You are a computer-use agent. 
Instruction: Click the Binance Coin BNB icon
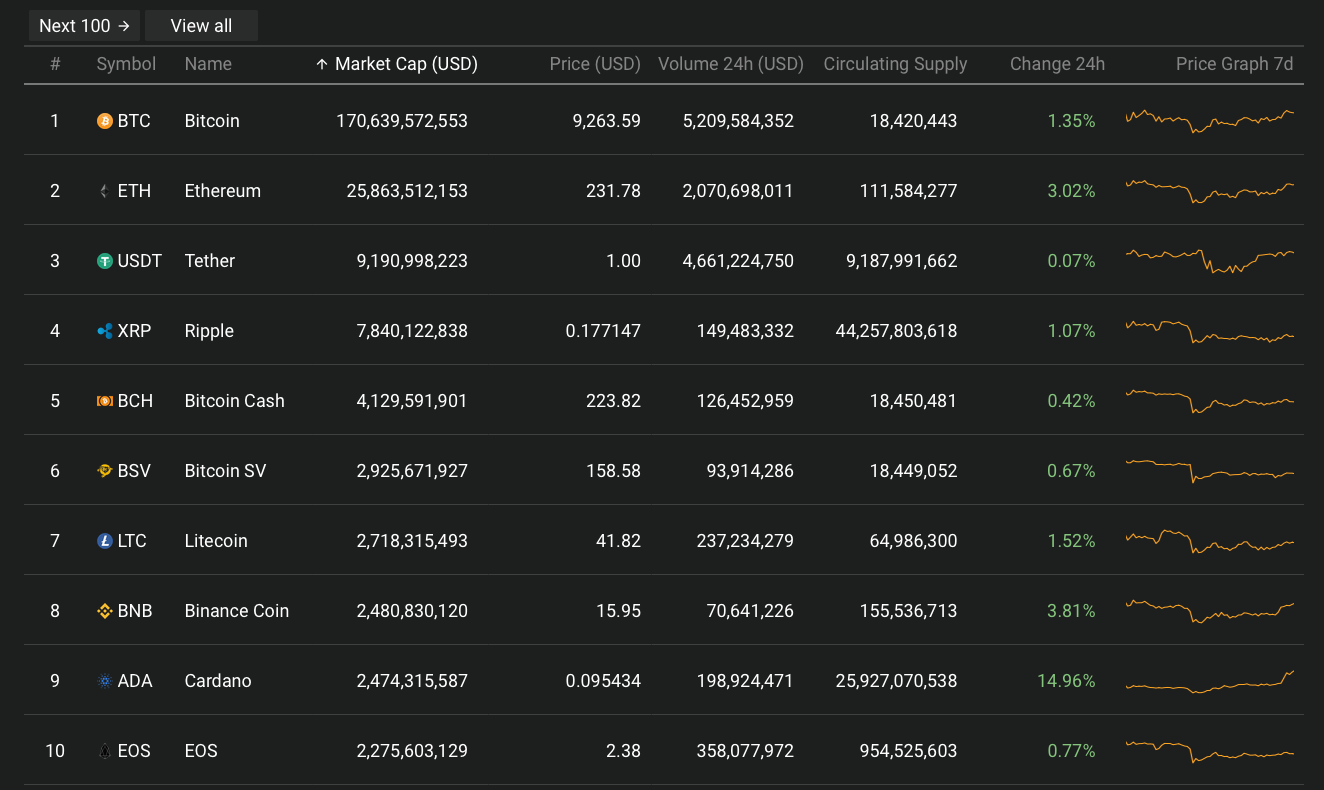(105, 611)
